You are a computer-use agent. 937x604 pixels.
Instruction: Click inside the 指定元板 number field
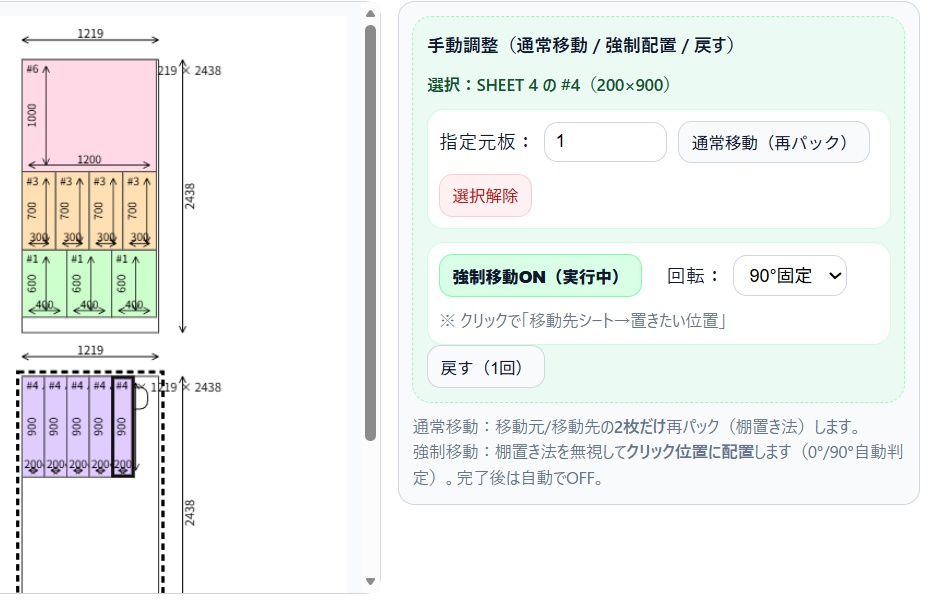[604, 142]
